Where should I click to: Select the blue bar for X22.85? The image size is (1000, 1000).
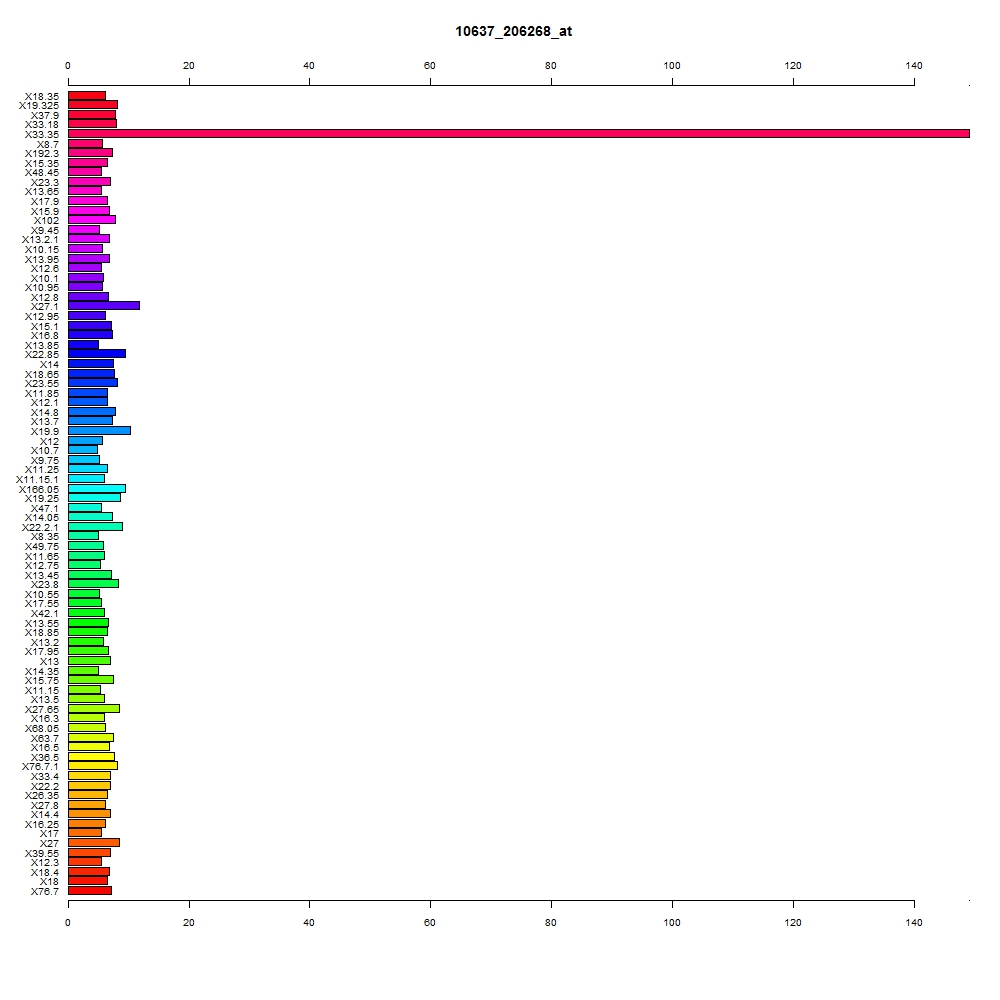click(97, 354)
